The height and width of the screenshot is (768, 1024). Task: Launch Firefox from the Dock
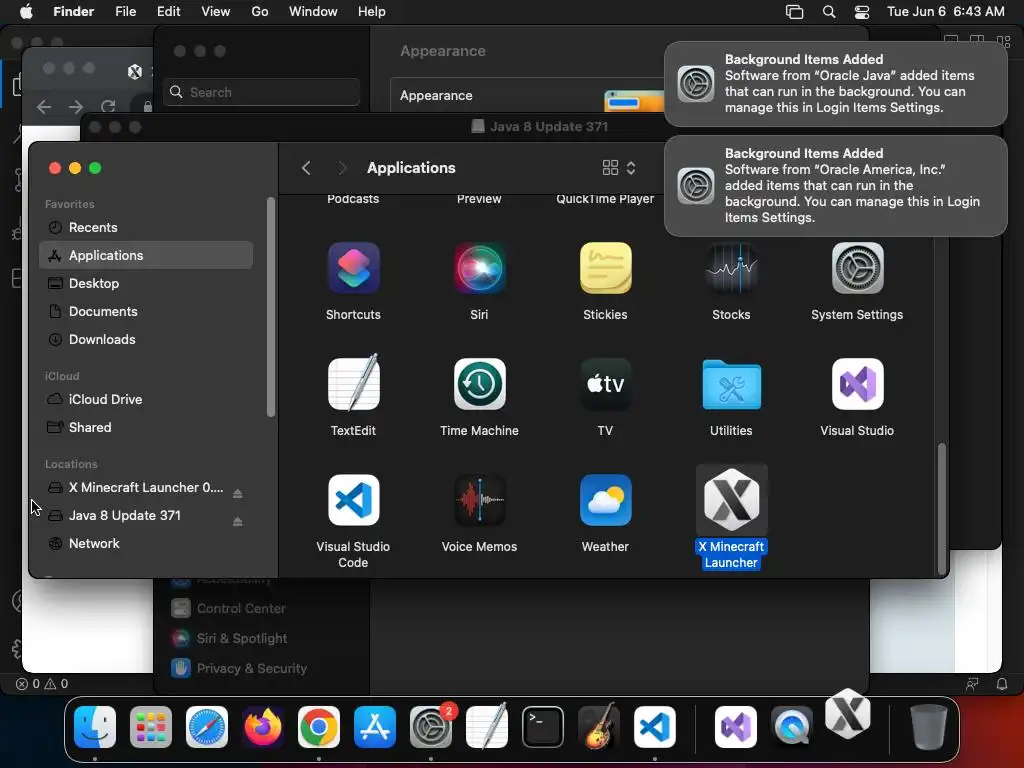[x=263, y=727]
